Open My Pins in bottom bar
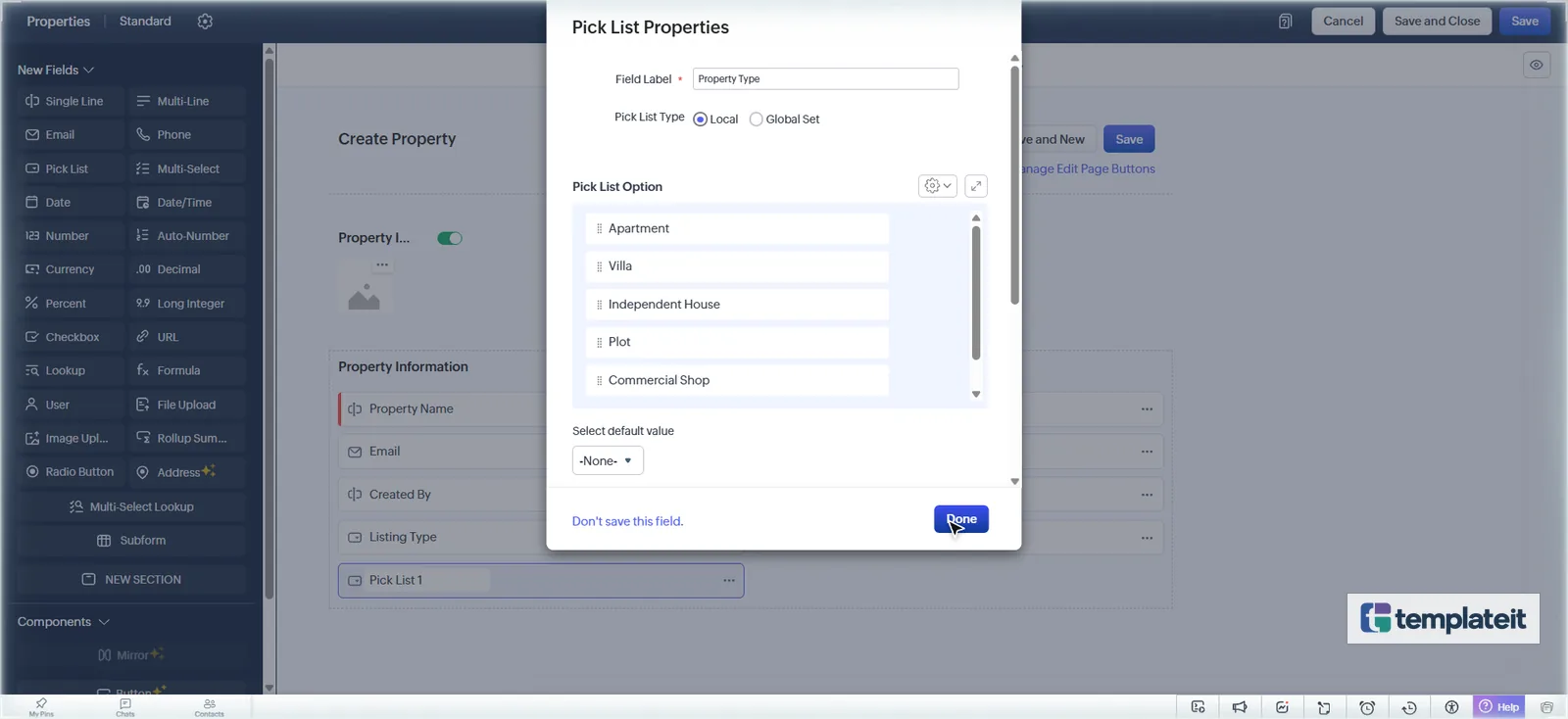Viewport: 1568px width, 719px height. [41, 707]
